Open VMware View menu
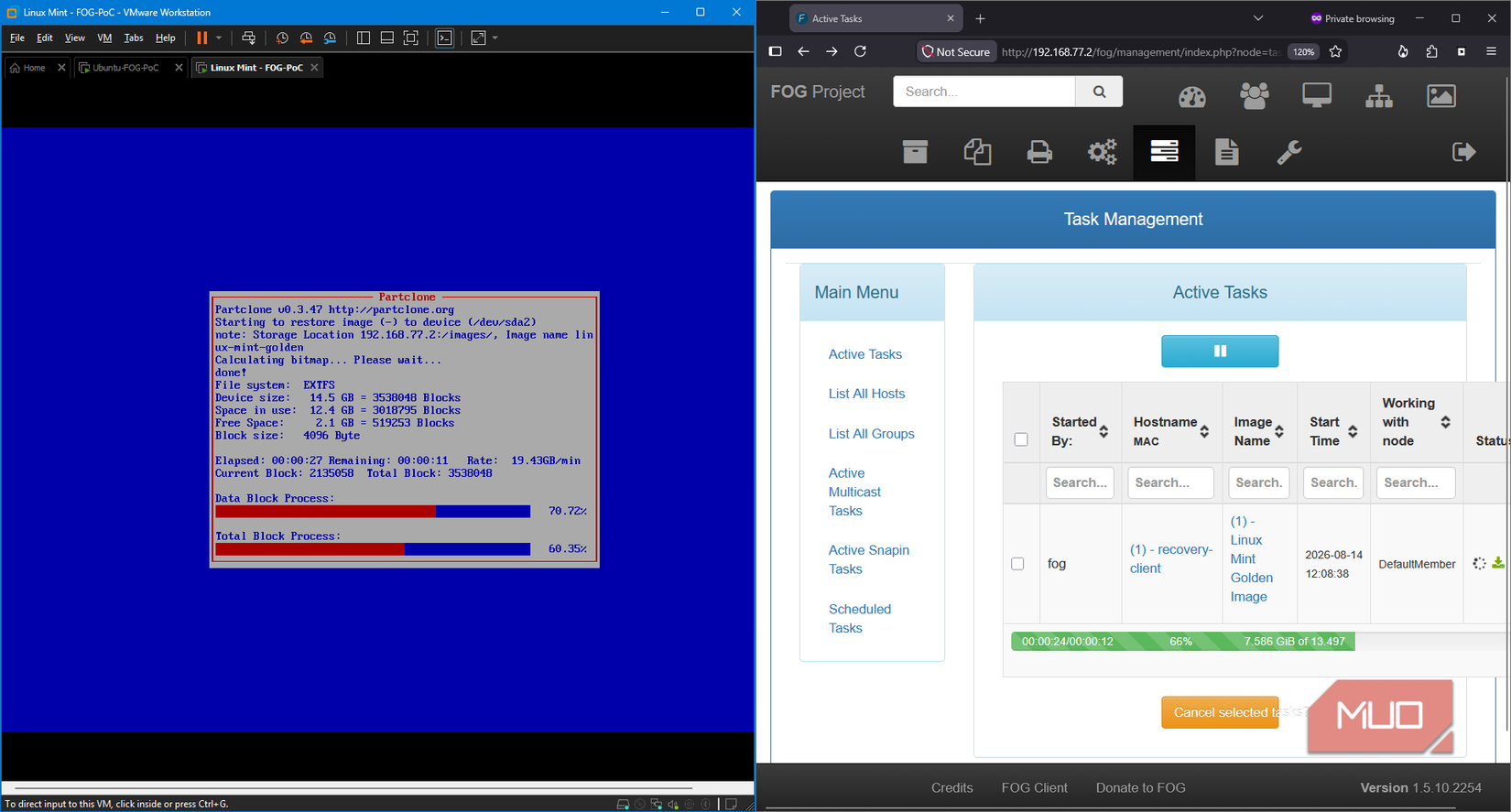 75,38
